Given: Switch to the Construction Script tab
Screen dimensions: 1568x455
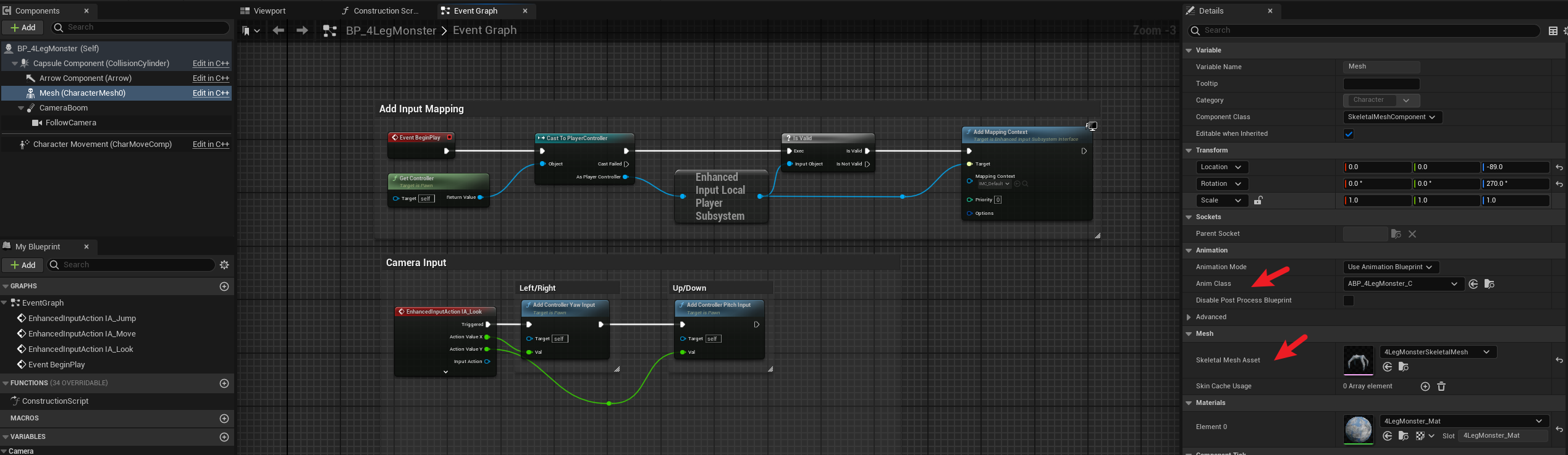Looking at the screenshot, I should tap(386, 11).
